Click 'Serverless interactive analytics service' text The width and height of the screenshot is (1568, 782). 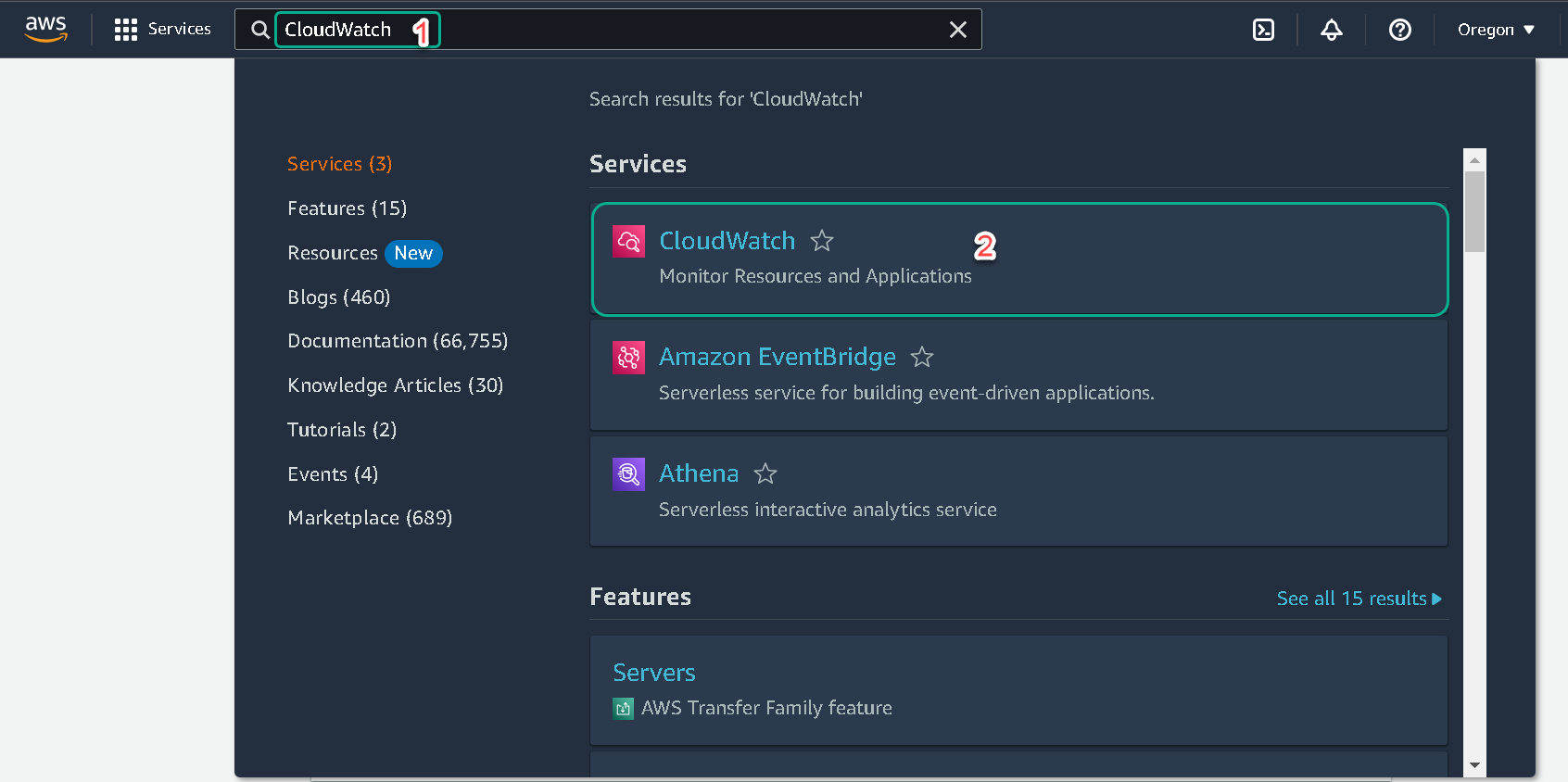828,510
